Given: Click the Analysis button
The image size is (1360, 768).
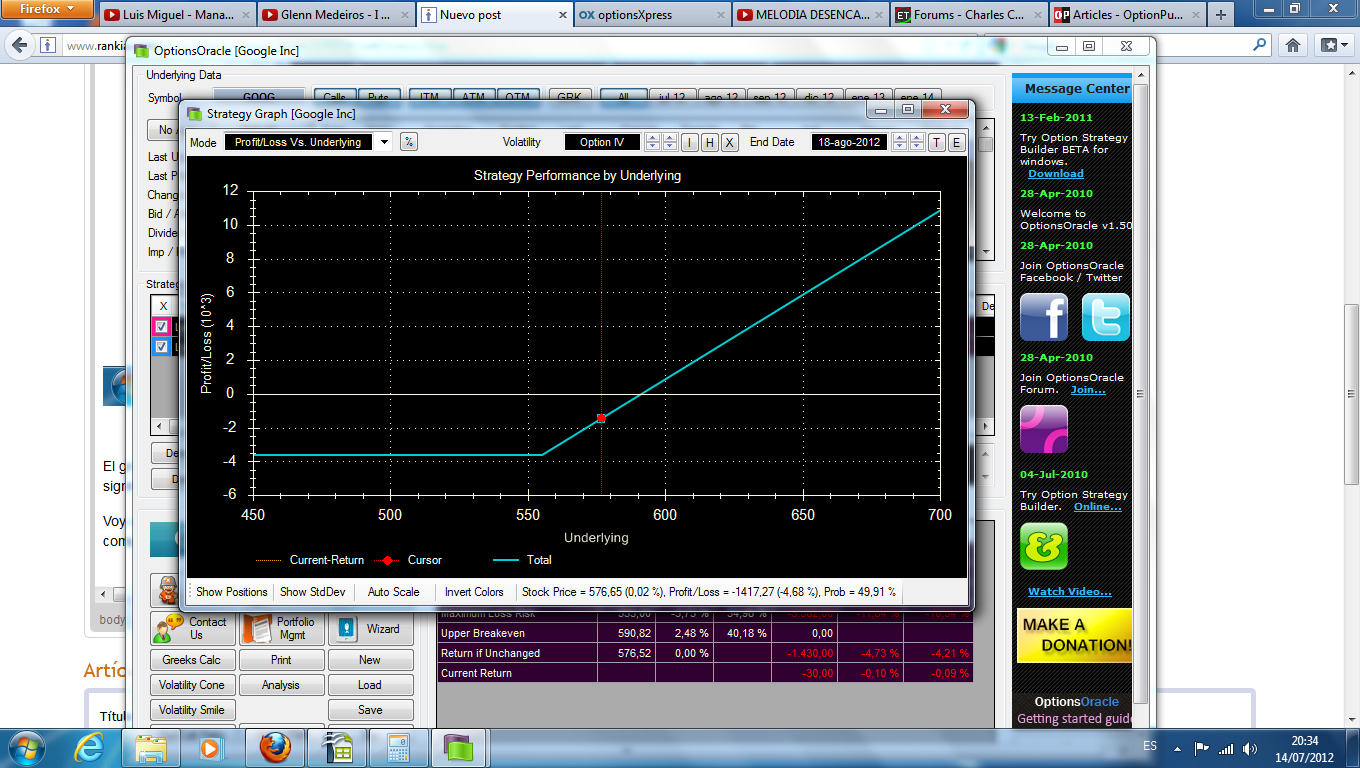Looking at the screenshot, I should [283, 685].
